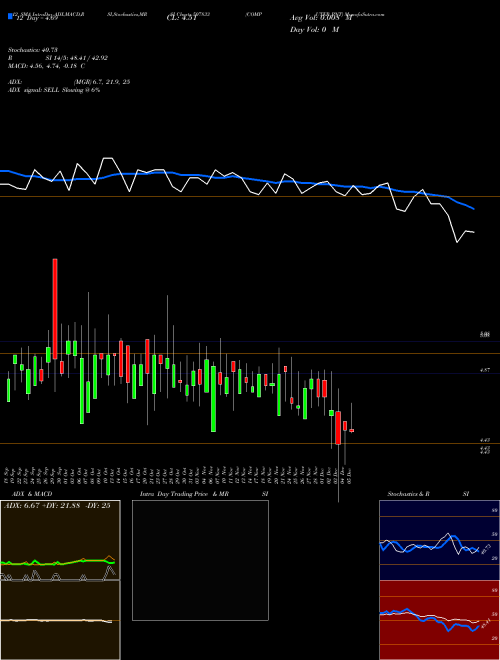
Task: Click the 'CL: 4.51' closing price text
Action: coord(181,18)
